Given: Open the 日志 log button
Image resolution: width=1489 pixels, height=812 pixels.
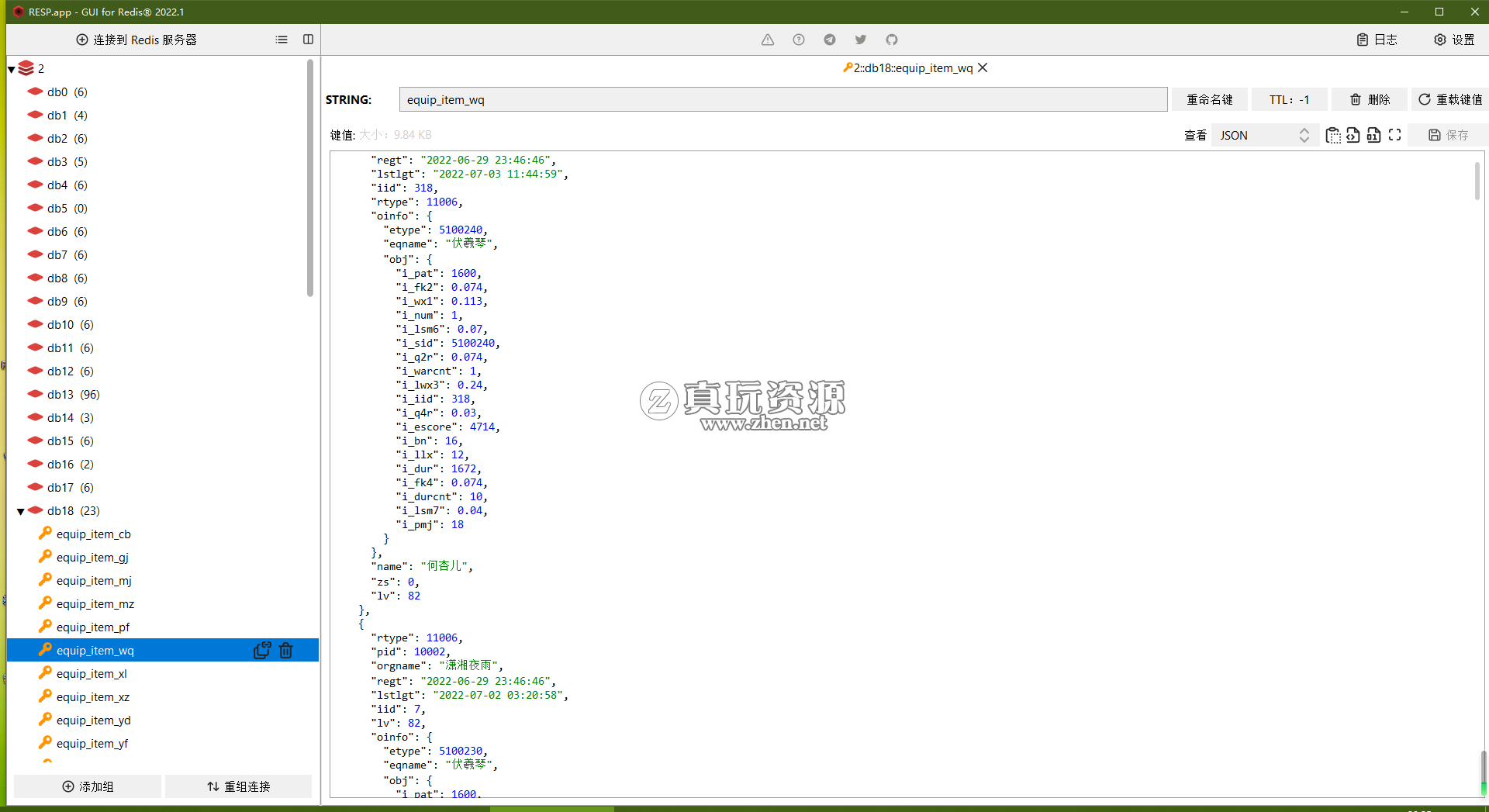Looking at the screenshot, I should point(1377,40).
